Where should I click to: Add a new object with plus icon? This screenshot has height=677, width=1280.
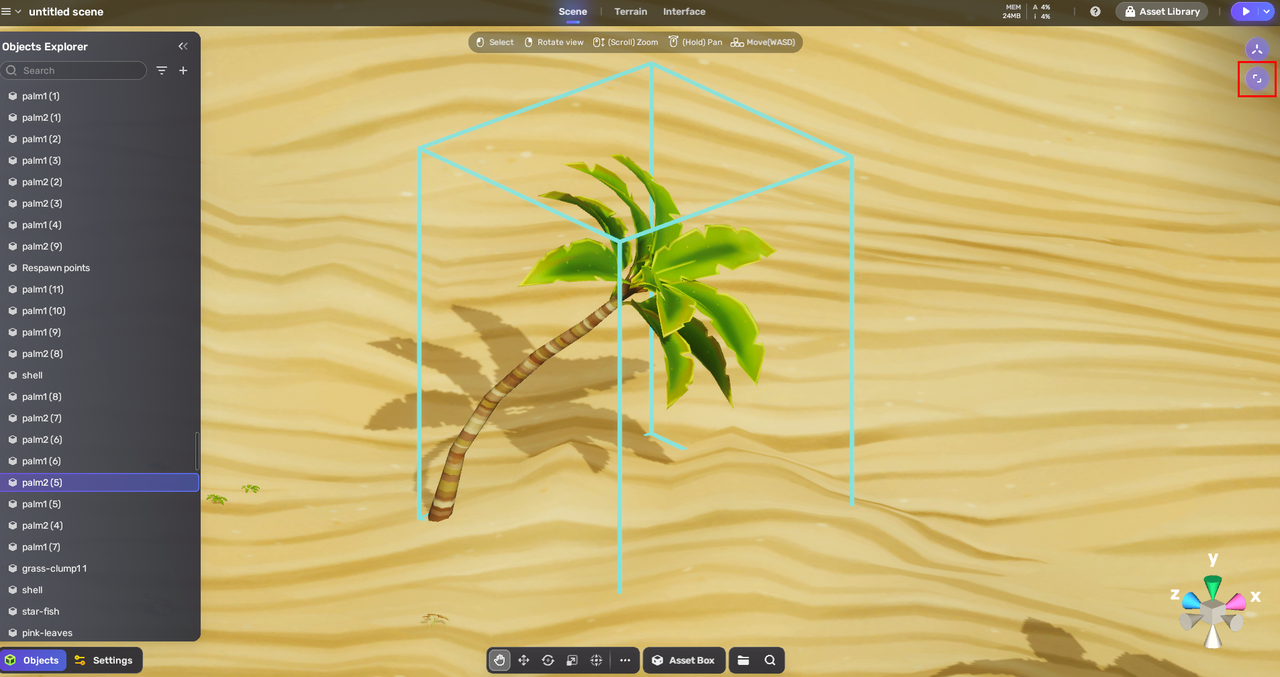pyautogui.click(x=183, y=71)
